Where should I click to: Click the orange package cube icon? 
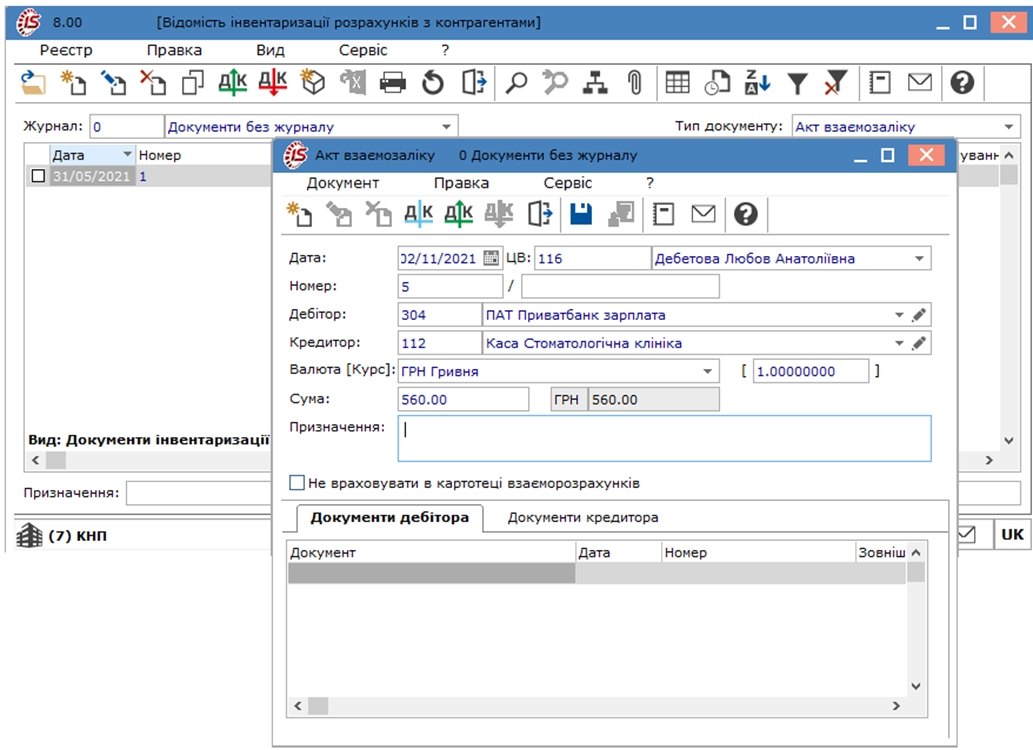pyautogui.click(x=313, y=83)
